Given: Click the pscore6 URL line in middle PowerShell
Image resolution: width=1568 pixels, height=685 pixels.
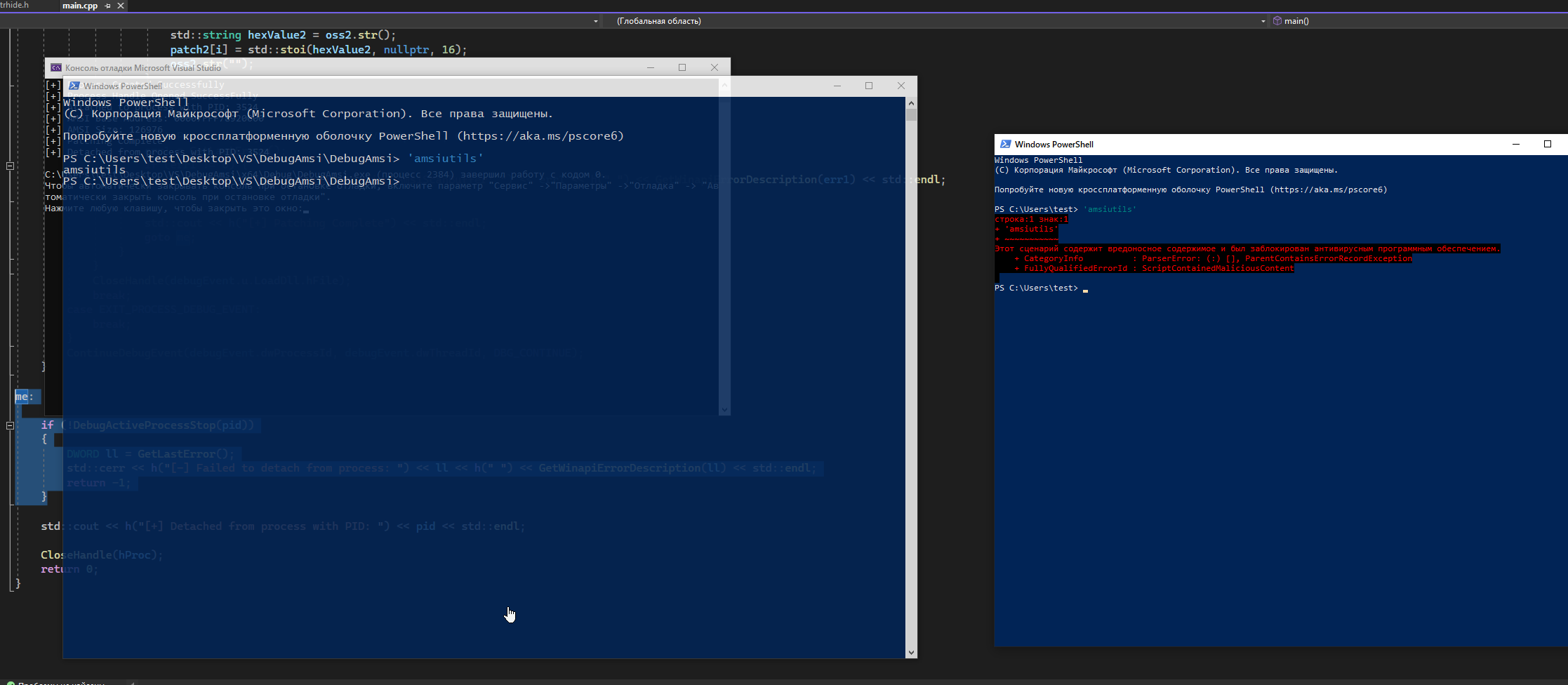Looking at the screenshot, I should tap(343, 136).
